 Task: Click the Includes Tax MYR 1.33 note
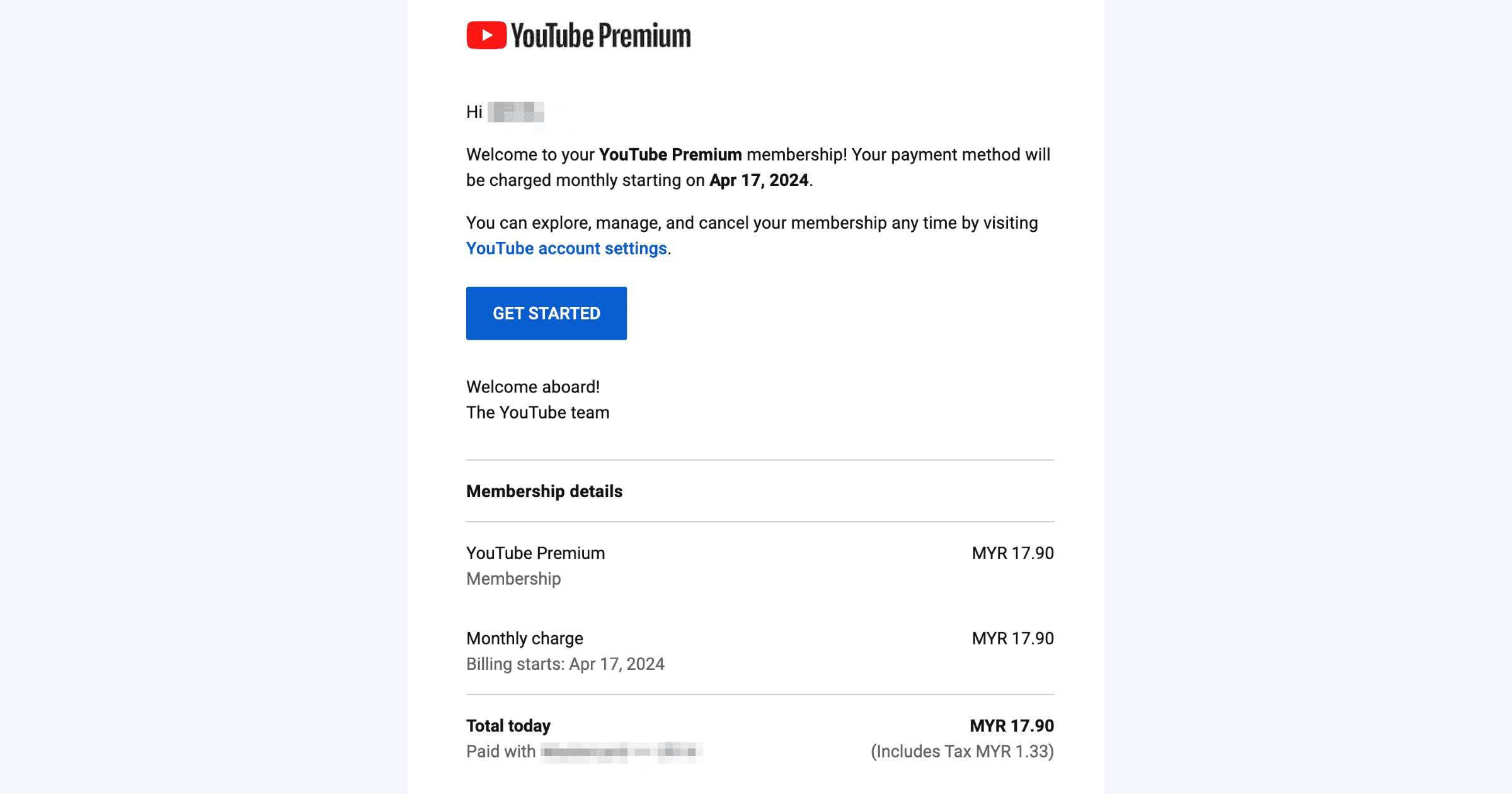(963, 752)
